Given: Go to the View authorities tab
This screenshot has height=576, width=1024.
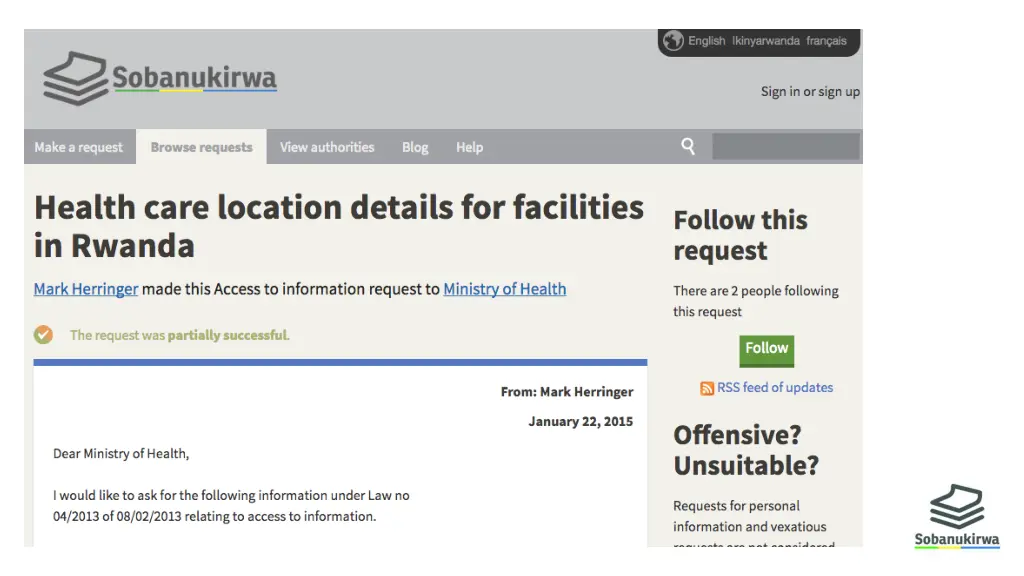Looking at the screenshot, I should [x=327, y=147].
